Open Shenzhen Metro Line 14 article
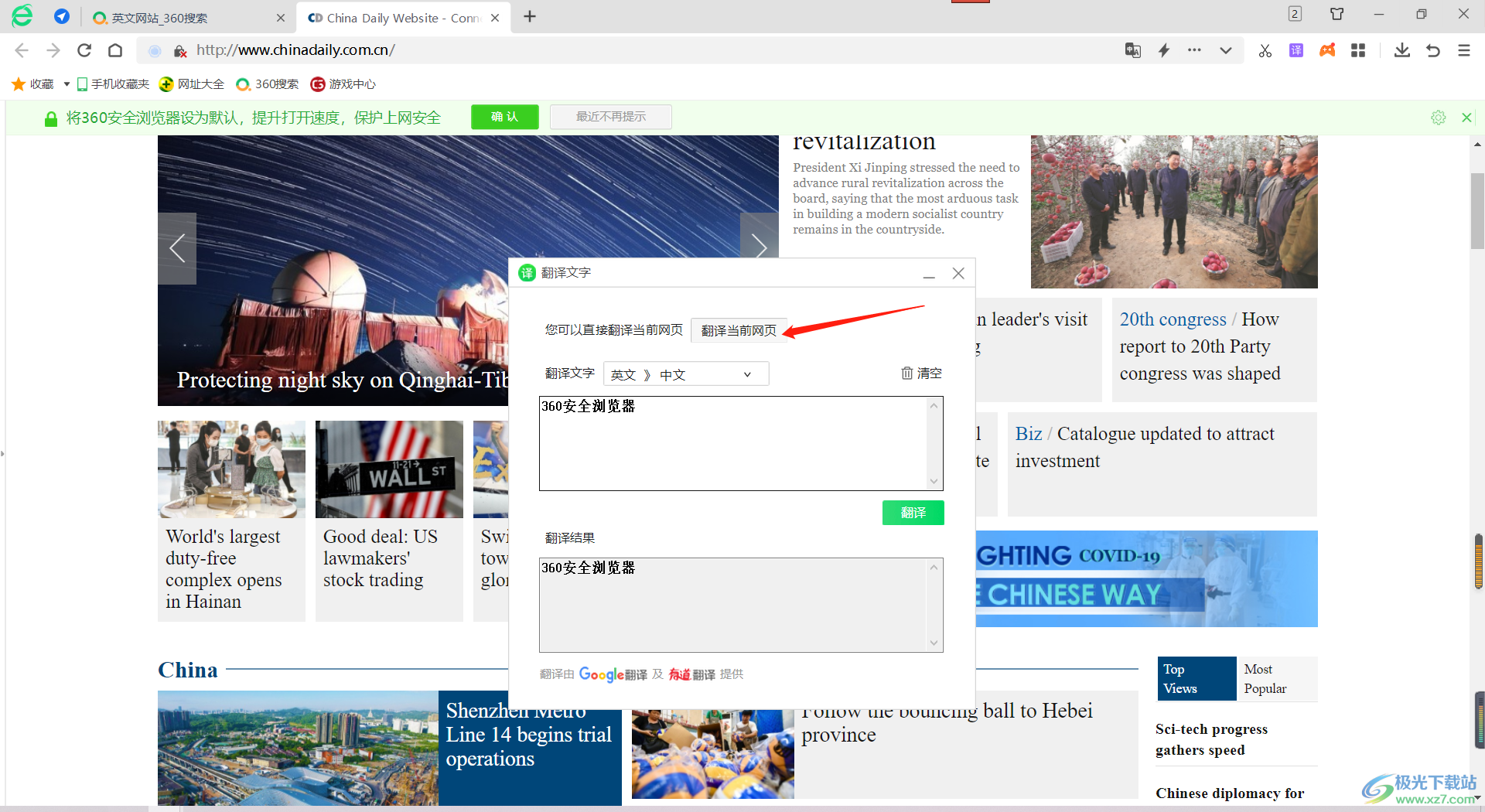 529,735
